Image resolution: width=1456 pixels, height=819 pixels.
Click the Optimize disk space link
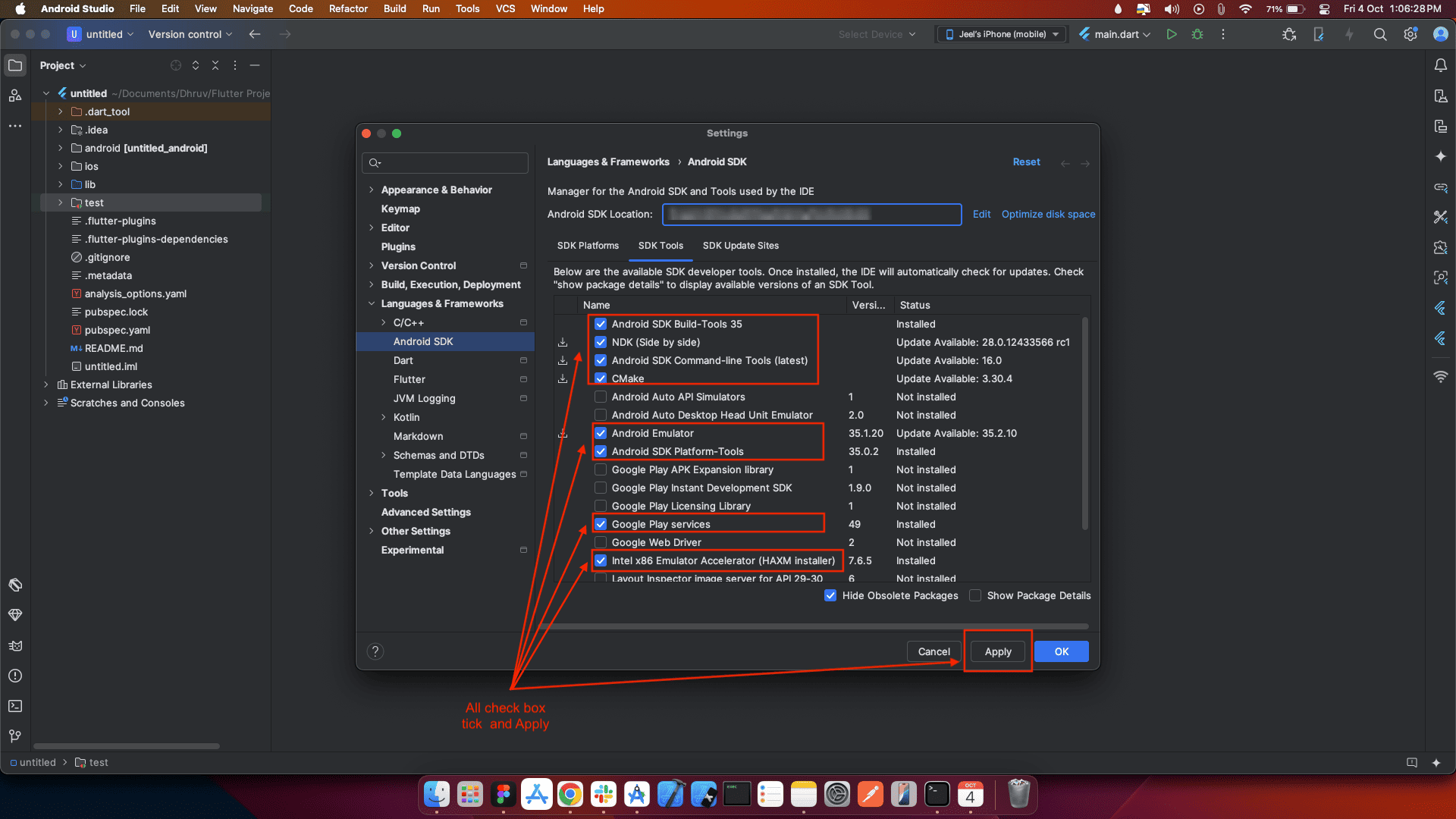1048,214
